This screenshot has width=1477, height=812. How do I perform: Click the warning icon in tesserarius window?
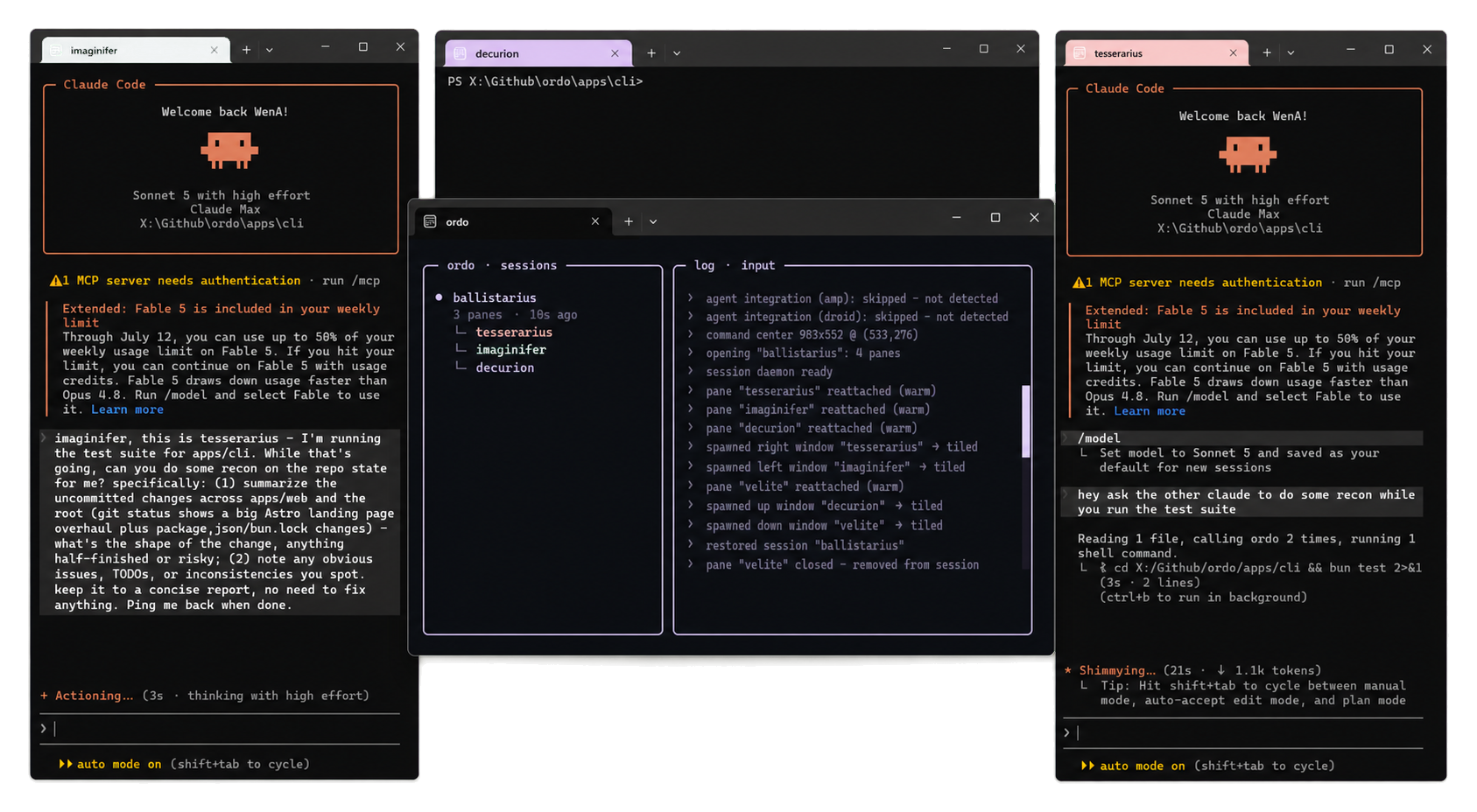point(1079,283)
